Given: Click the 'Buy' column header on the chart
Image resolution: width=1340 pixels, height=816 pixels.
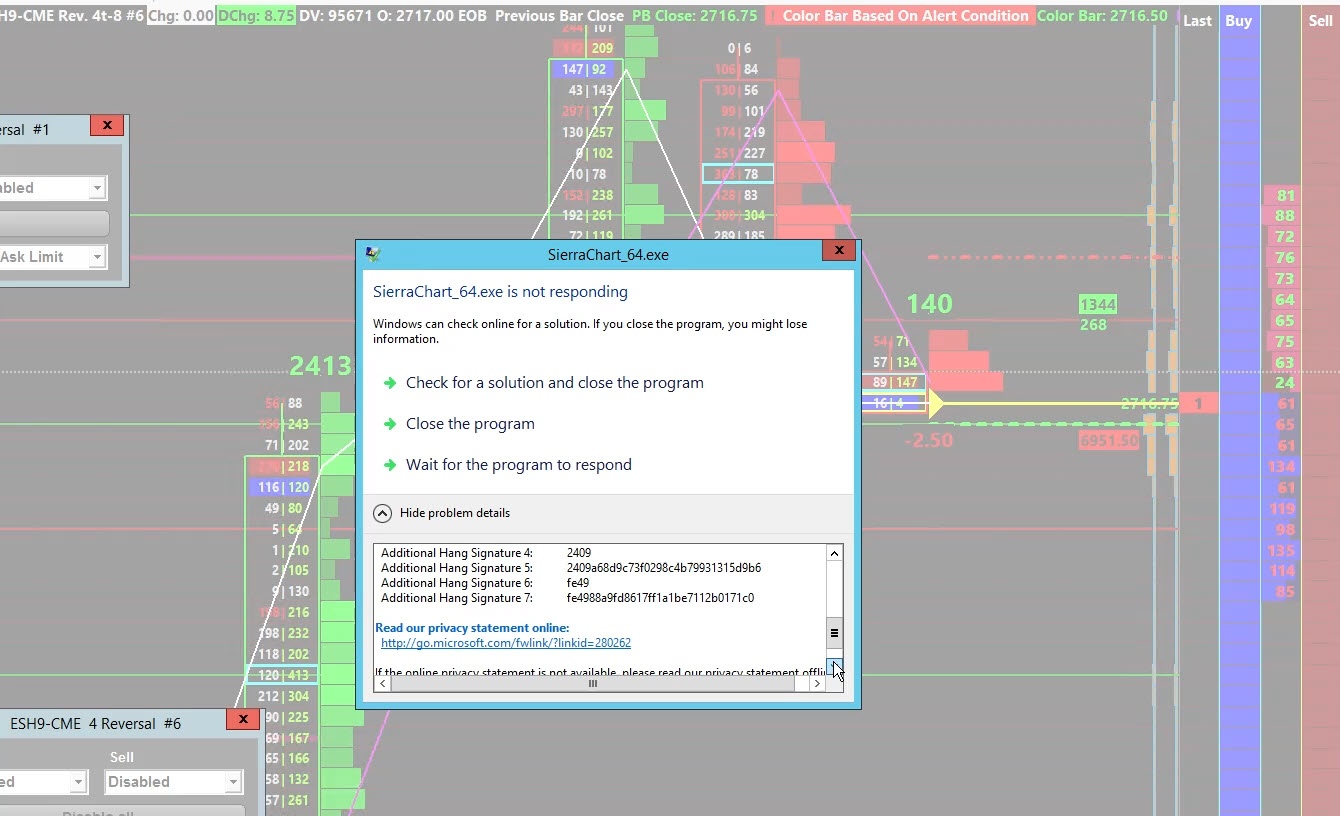Looking at the screenshot, I should coord(1238,20).
